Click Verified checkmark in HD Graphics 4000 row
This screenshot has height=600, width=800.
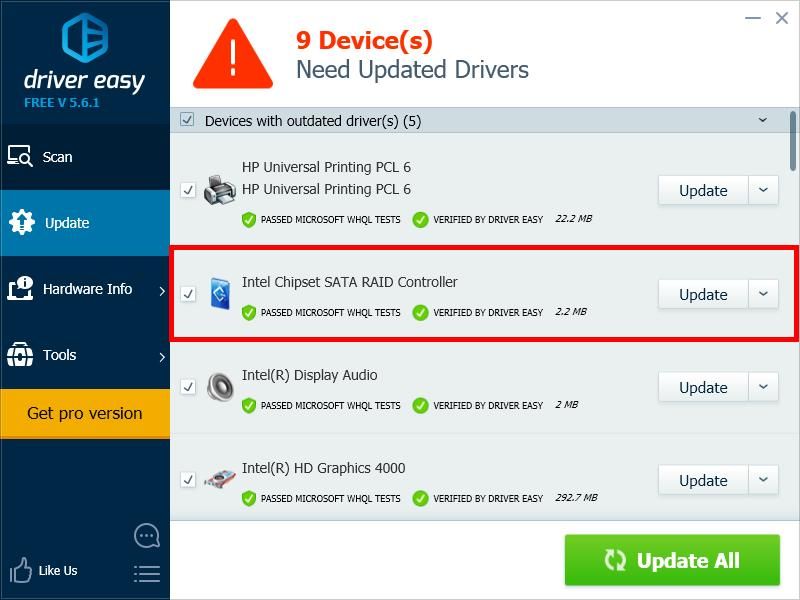(x=420, y=498)
